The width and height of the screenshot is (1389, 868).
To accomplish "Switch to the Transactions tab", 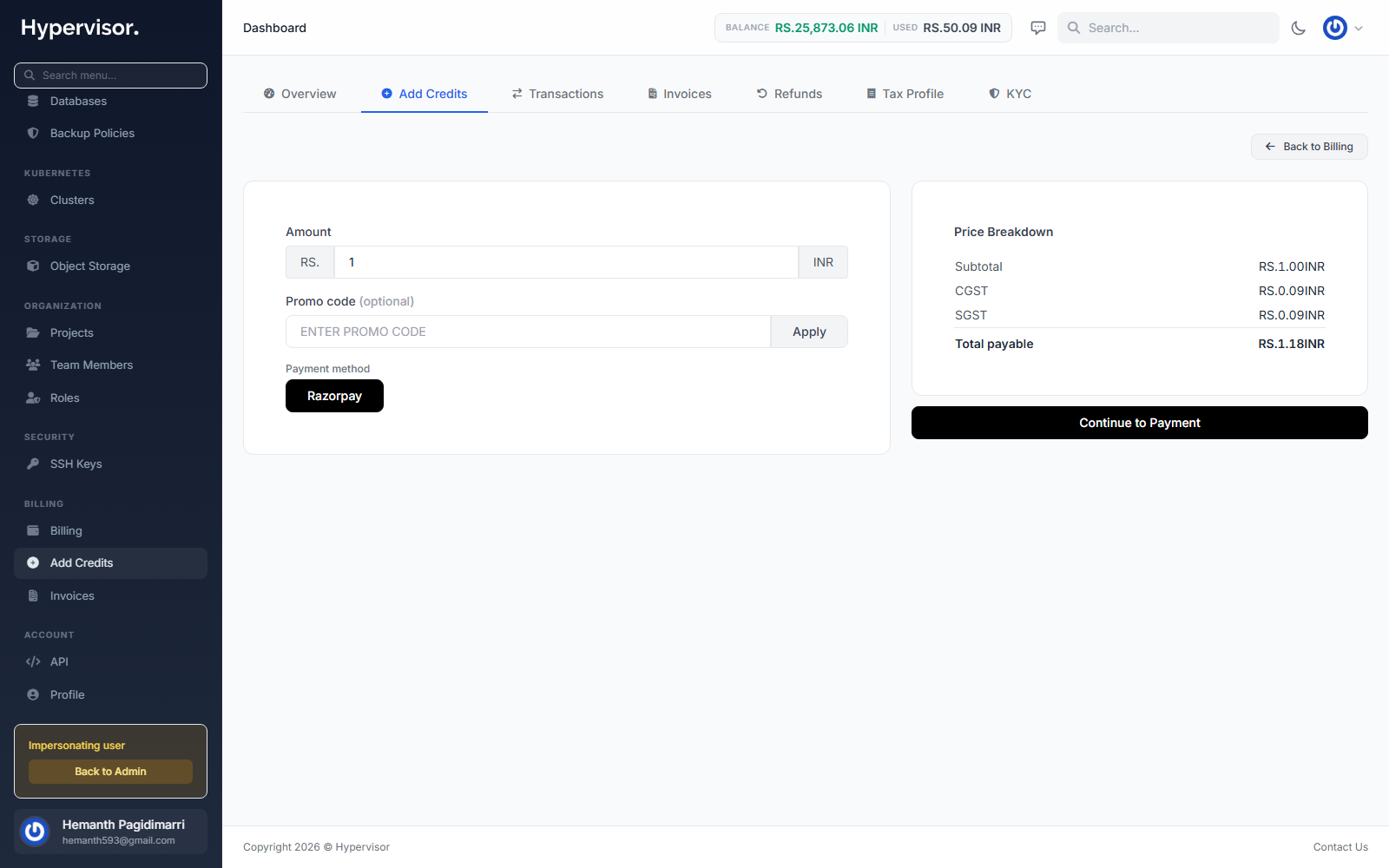I will coord(557,94).
